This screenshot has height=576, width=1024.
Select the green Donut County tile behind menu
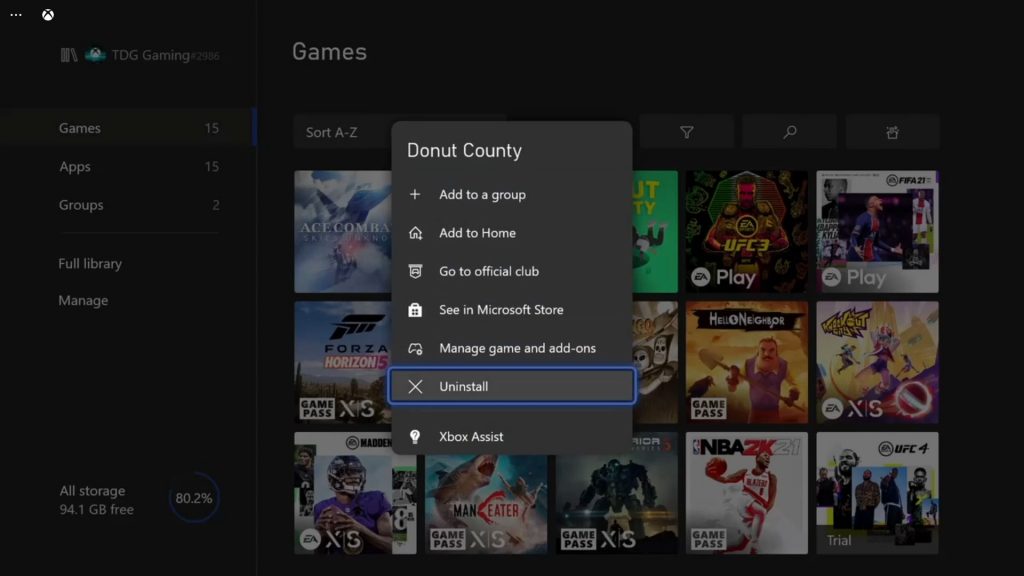pos(655,232)
